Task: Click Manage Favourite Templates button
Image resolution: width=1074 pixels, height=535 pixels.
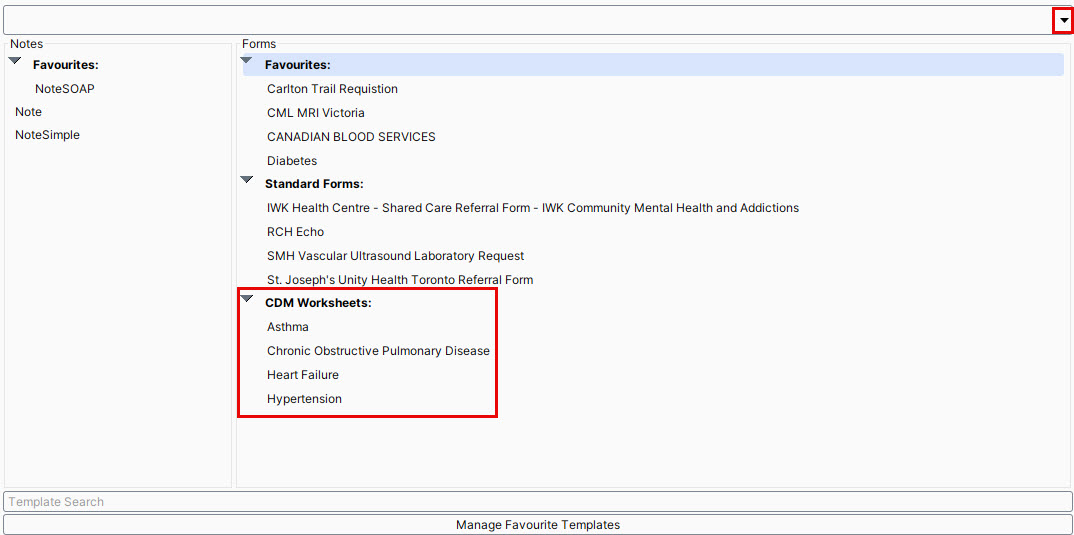Action: coord(537,525)
